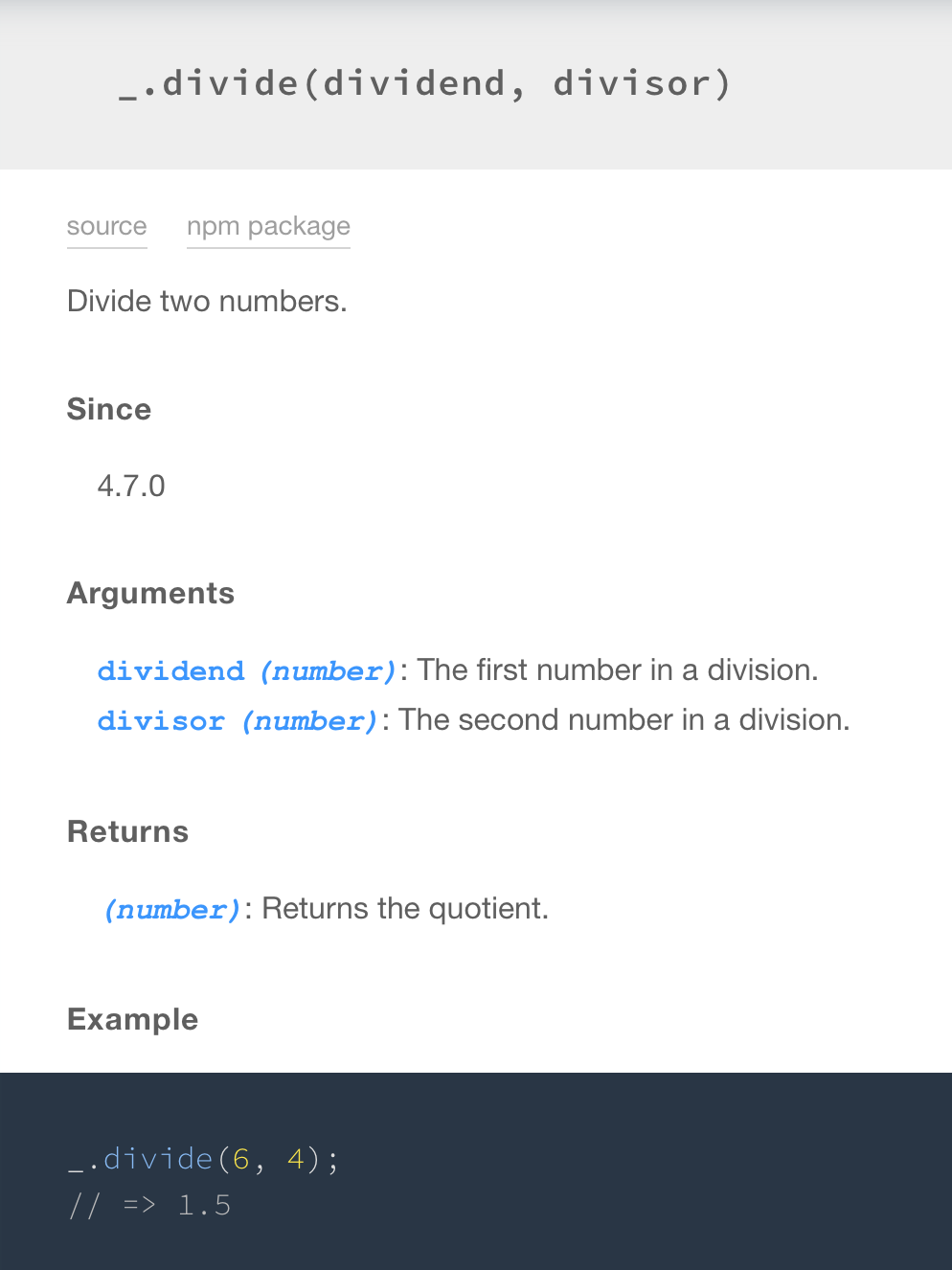Click the Returns section heading

[127, 831]
